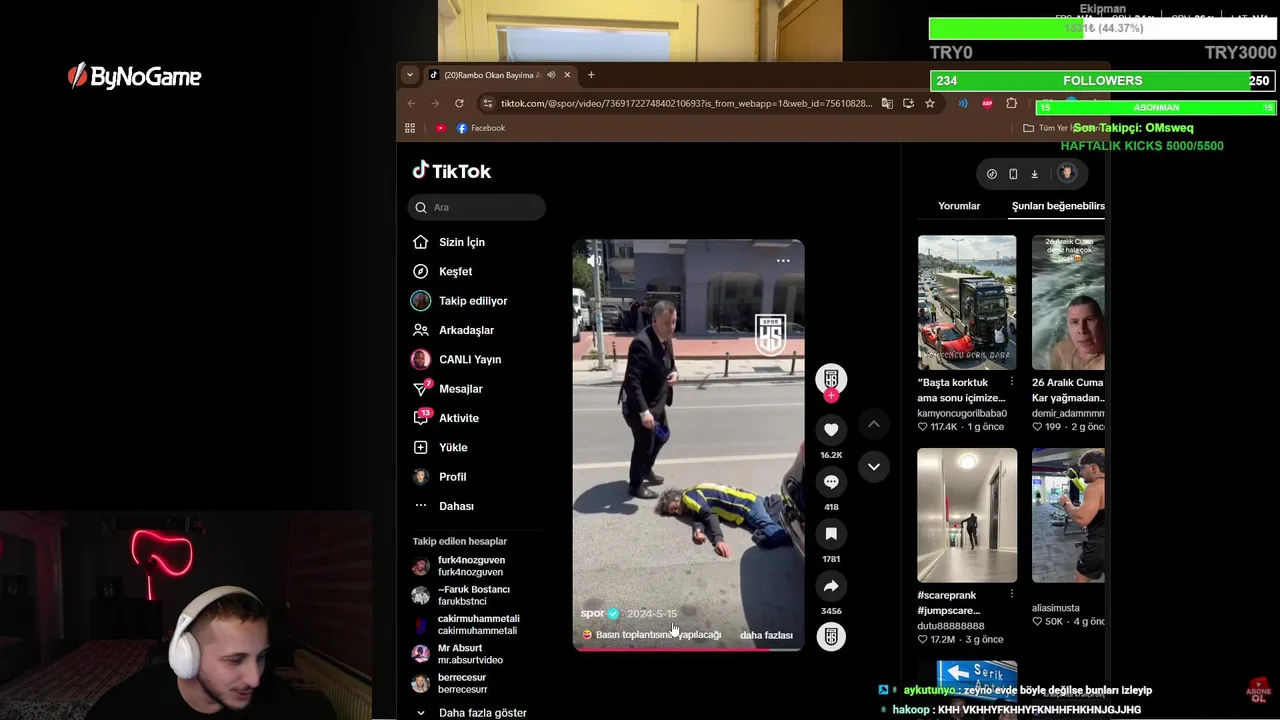Open the Facebook bookmark
This screenshot has width=1280, height=720.
click(480, 128)
